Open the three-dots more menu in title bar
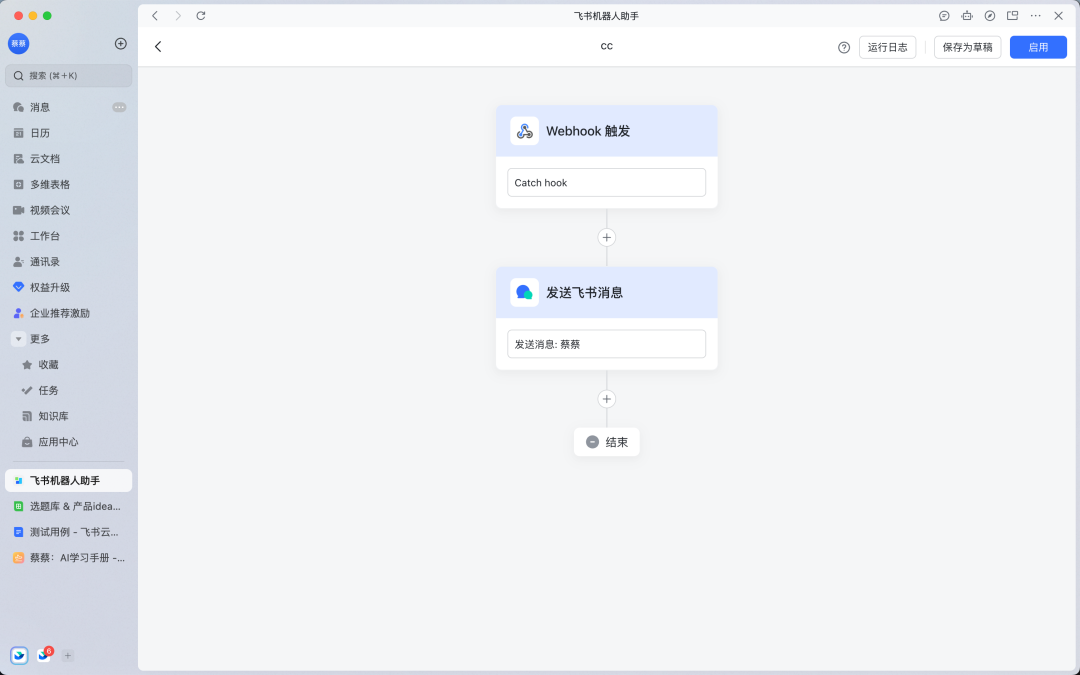 coord(1035,16)
